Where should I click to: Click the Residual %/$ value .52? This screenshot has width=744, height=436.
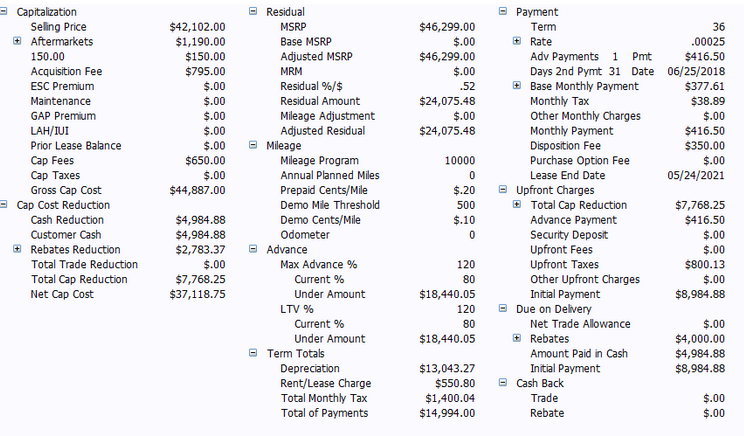tap(467, 86)
